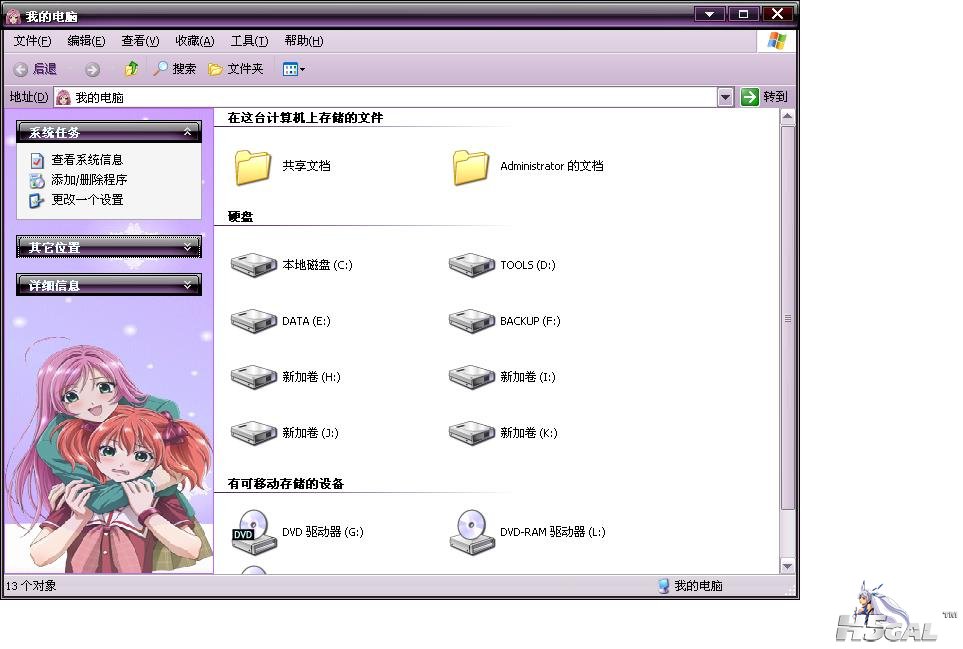Open the 编辑(E) menu
Viewport: 963px width, 649px height.
pyautogui.click(x=86, y=41)
